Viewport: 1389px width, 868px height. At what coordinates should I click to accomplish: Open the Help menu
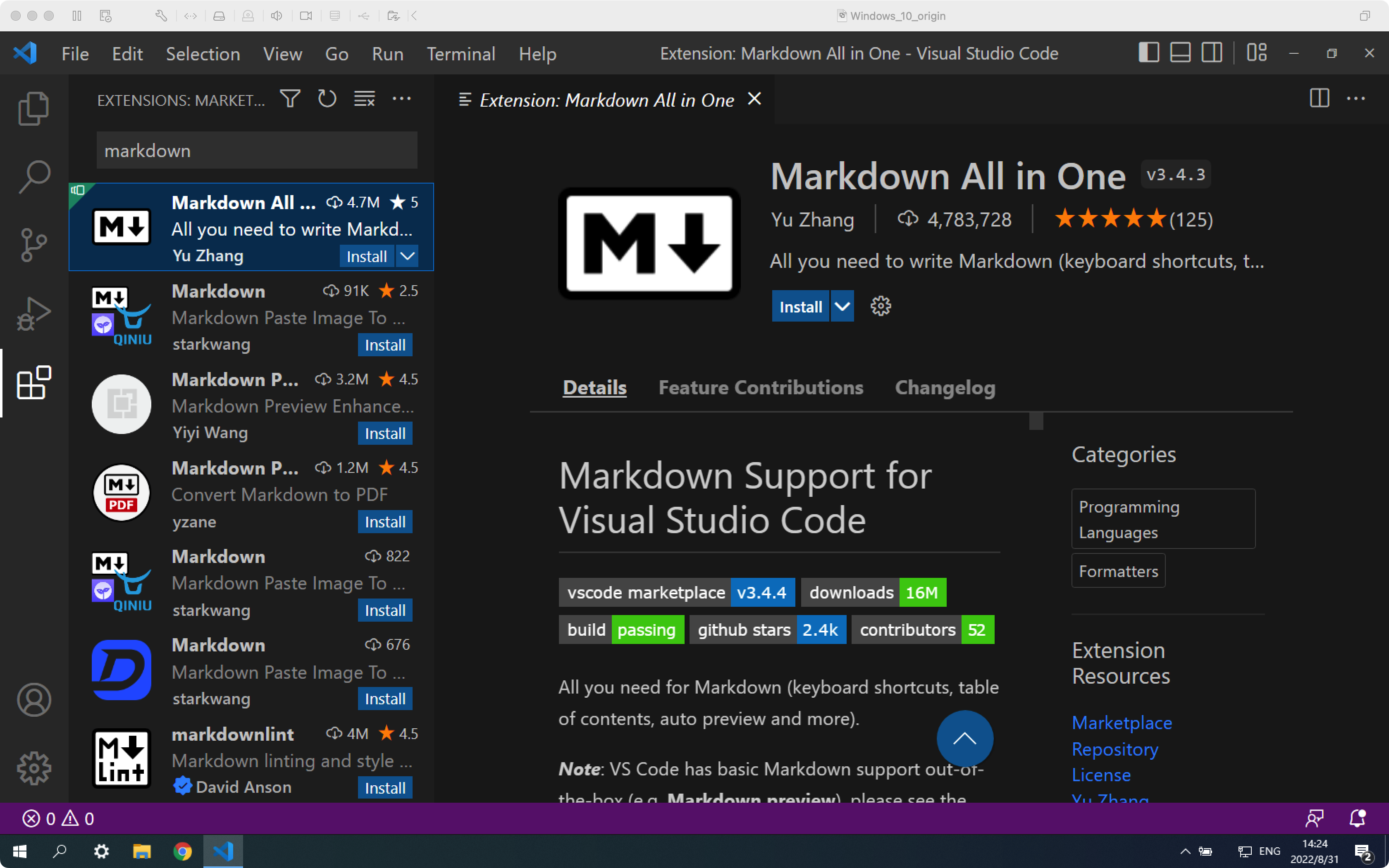coord(537,53)
